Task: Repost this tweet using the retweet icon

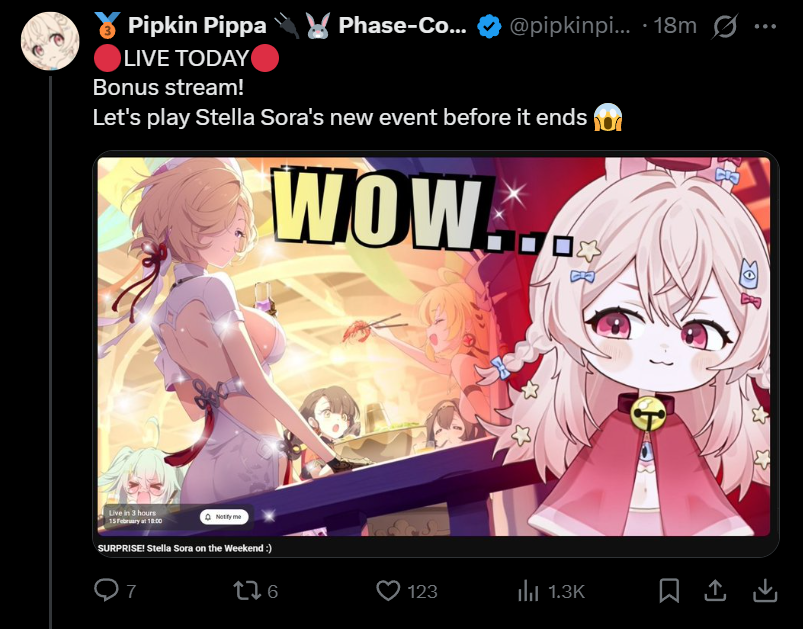Action: click(247, 591)
